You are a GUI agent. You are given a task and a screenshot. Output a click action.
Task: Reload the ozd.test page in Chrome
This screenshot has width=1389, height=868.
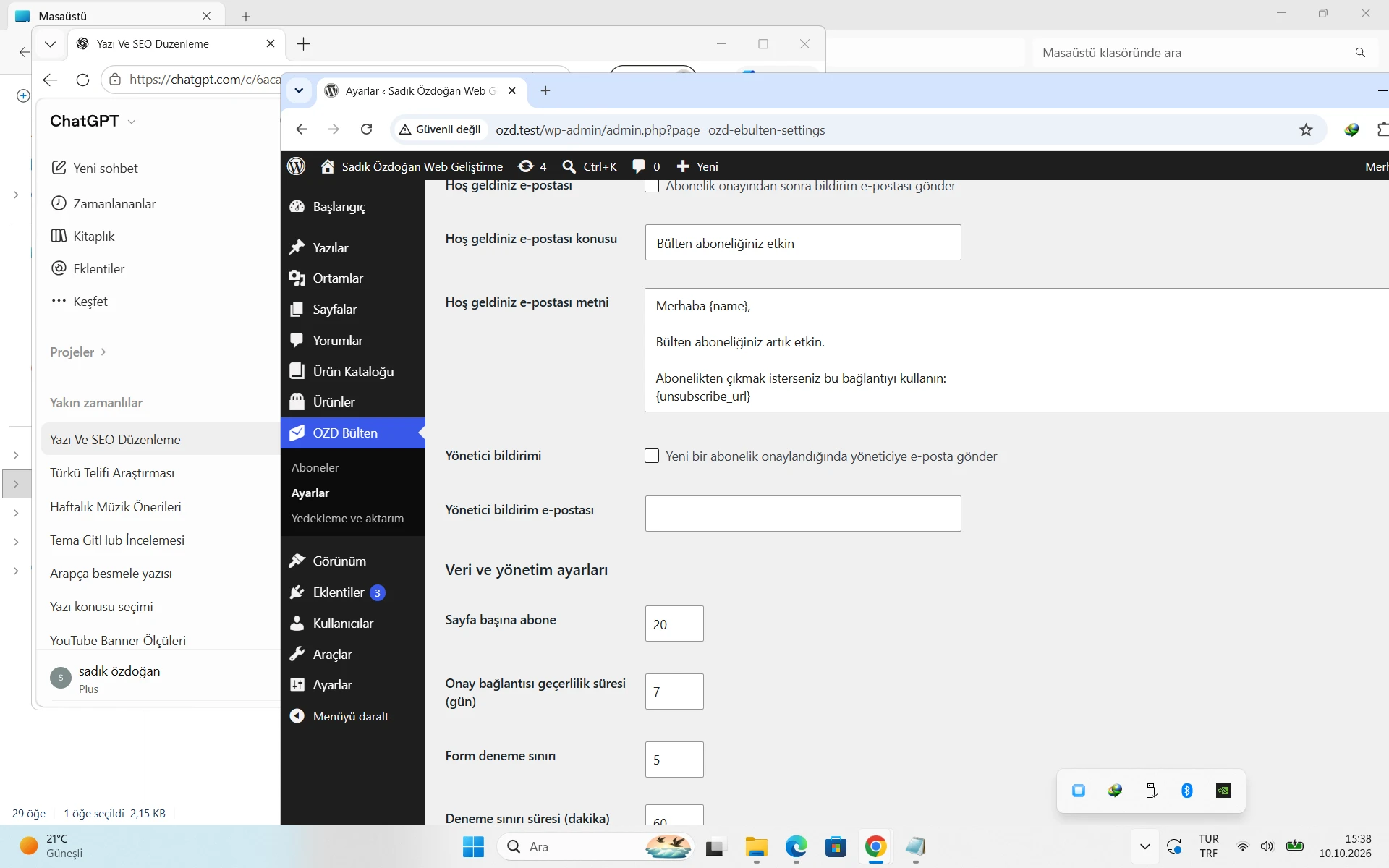tap(367, 129)
